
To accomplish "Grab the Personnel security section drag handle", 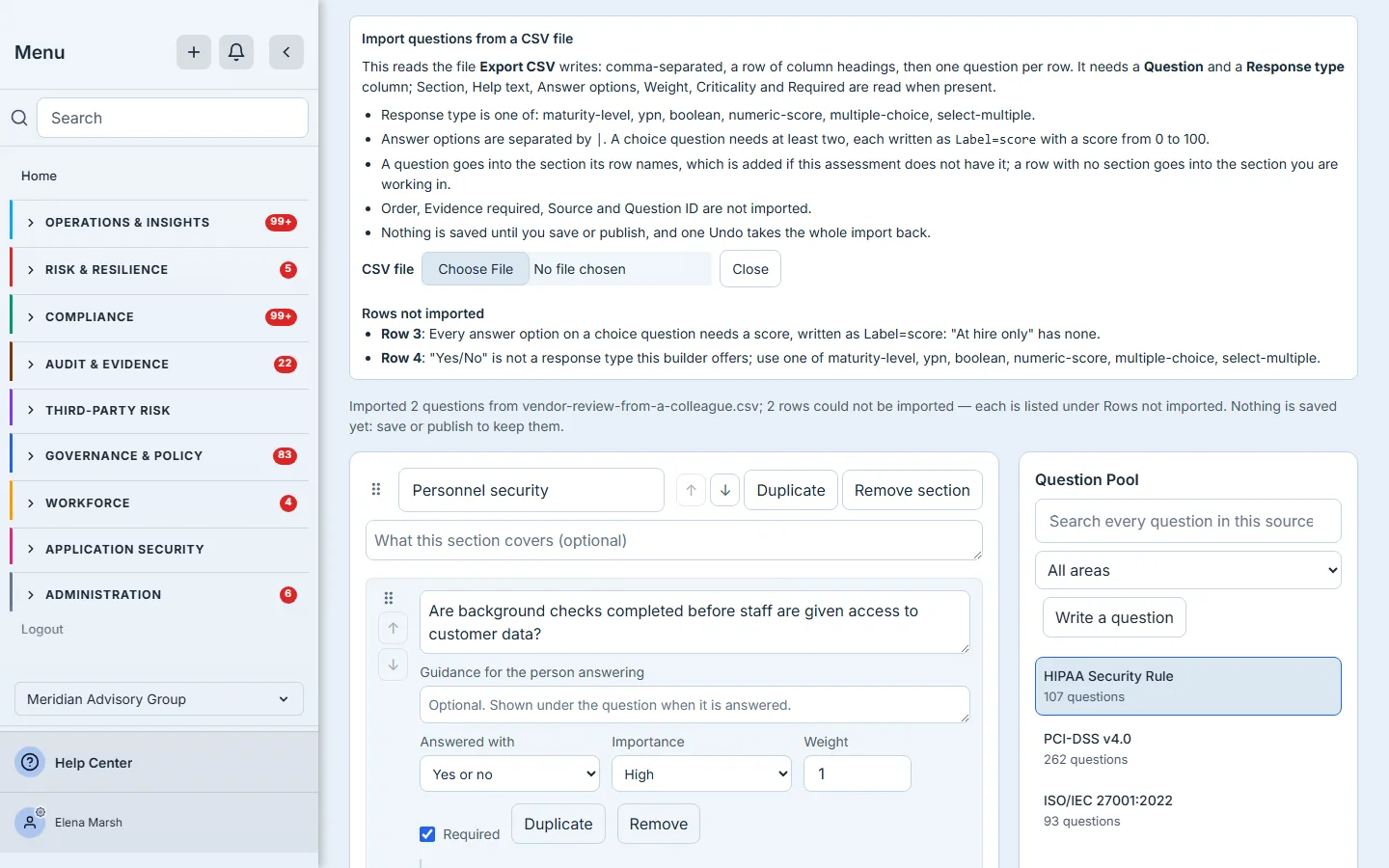I will pos(376,490).
